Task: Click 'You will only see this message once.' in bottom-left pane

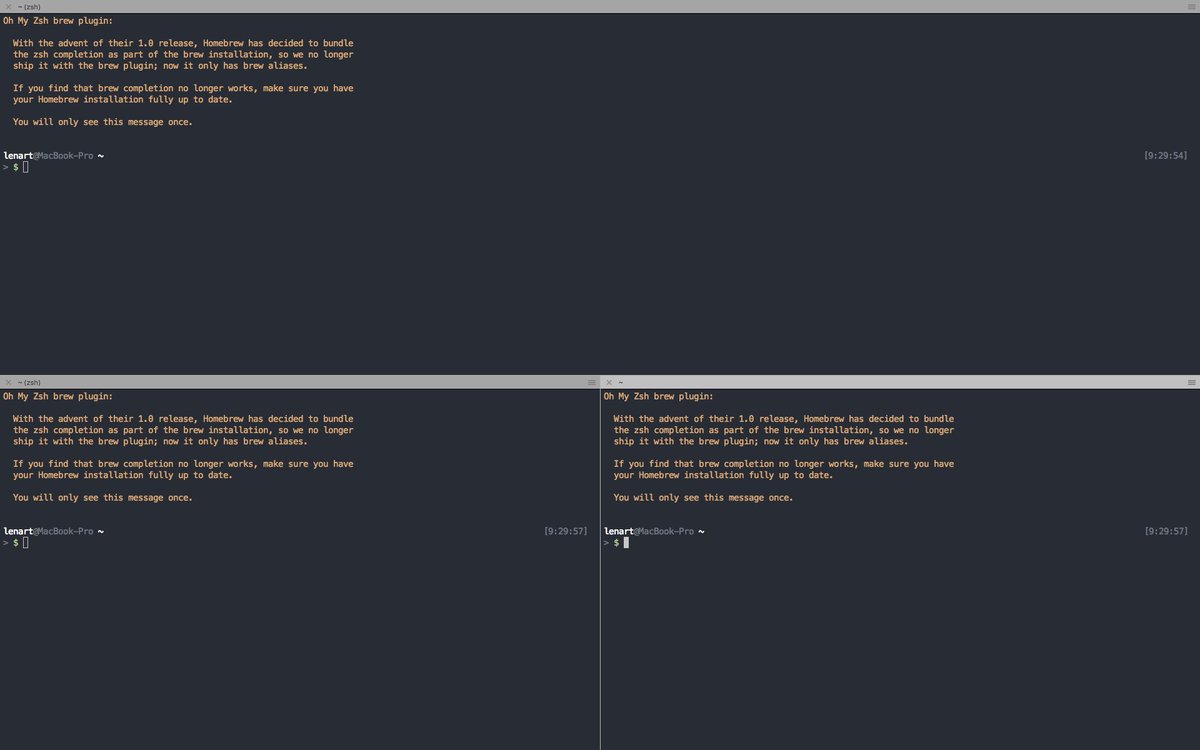Action: (x=103, y=498)
